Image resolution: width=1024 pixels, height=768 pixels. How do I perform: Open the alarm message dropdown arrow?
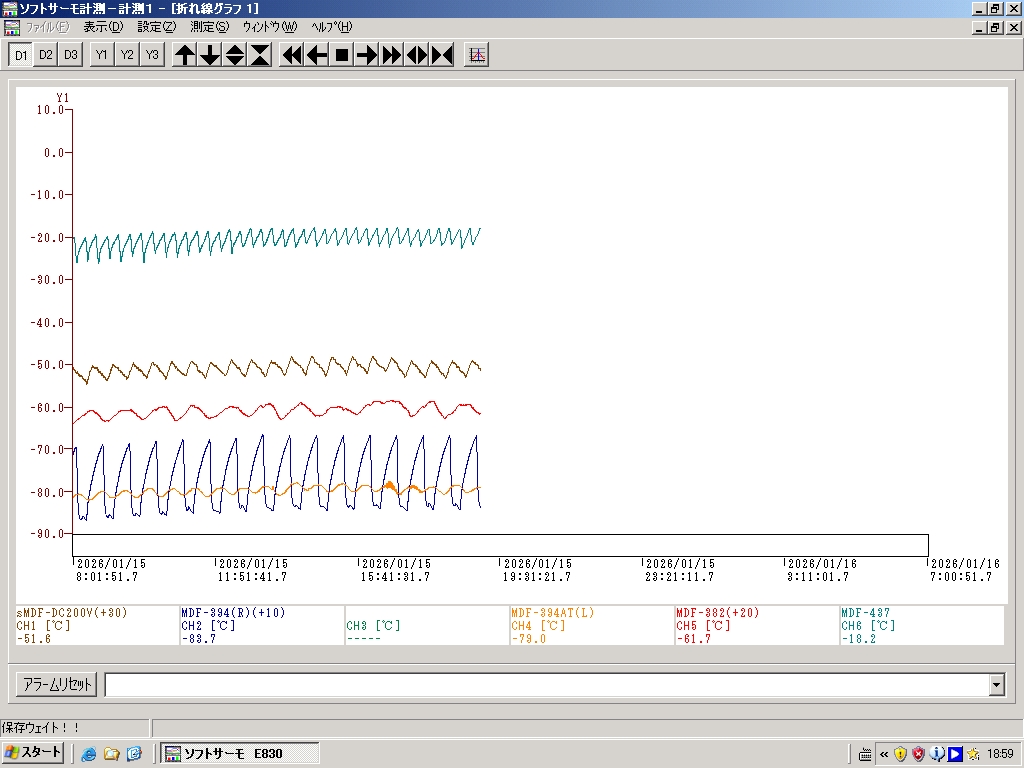pyautogui.click(x=996, y=685)
